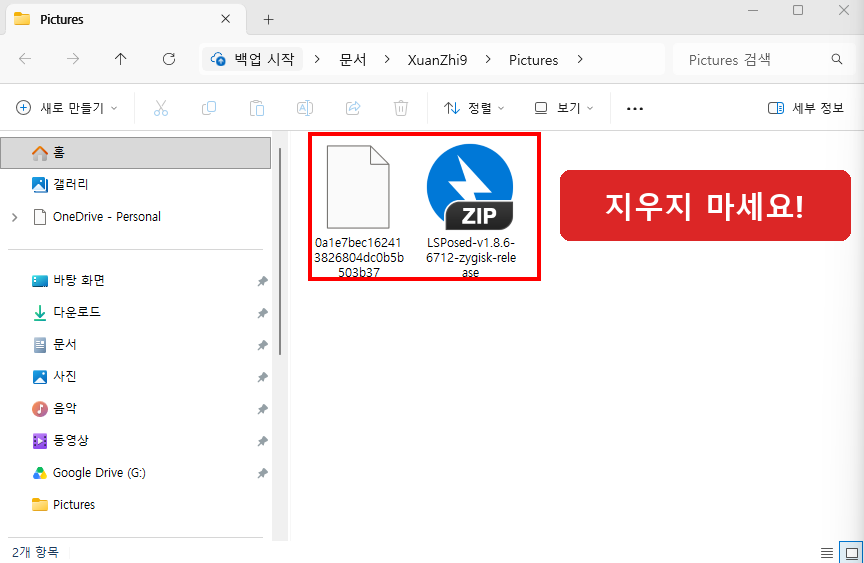Minimize the File Explorer window
The image size is (864, 563).
pyautogui.click(x=753, y=10)
